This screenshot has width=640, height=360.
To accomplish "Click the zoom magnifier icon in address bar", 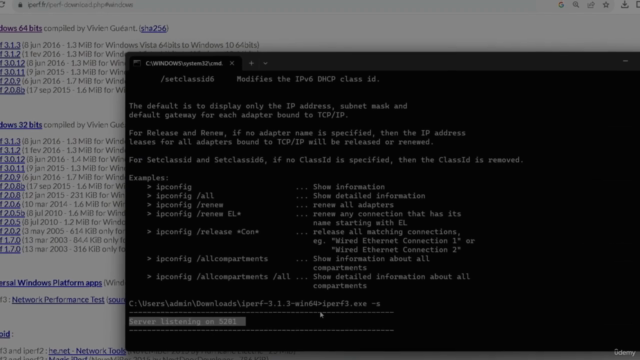I will click(x=576, y=5).
